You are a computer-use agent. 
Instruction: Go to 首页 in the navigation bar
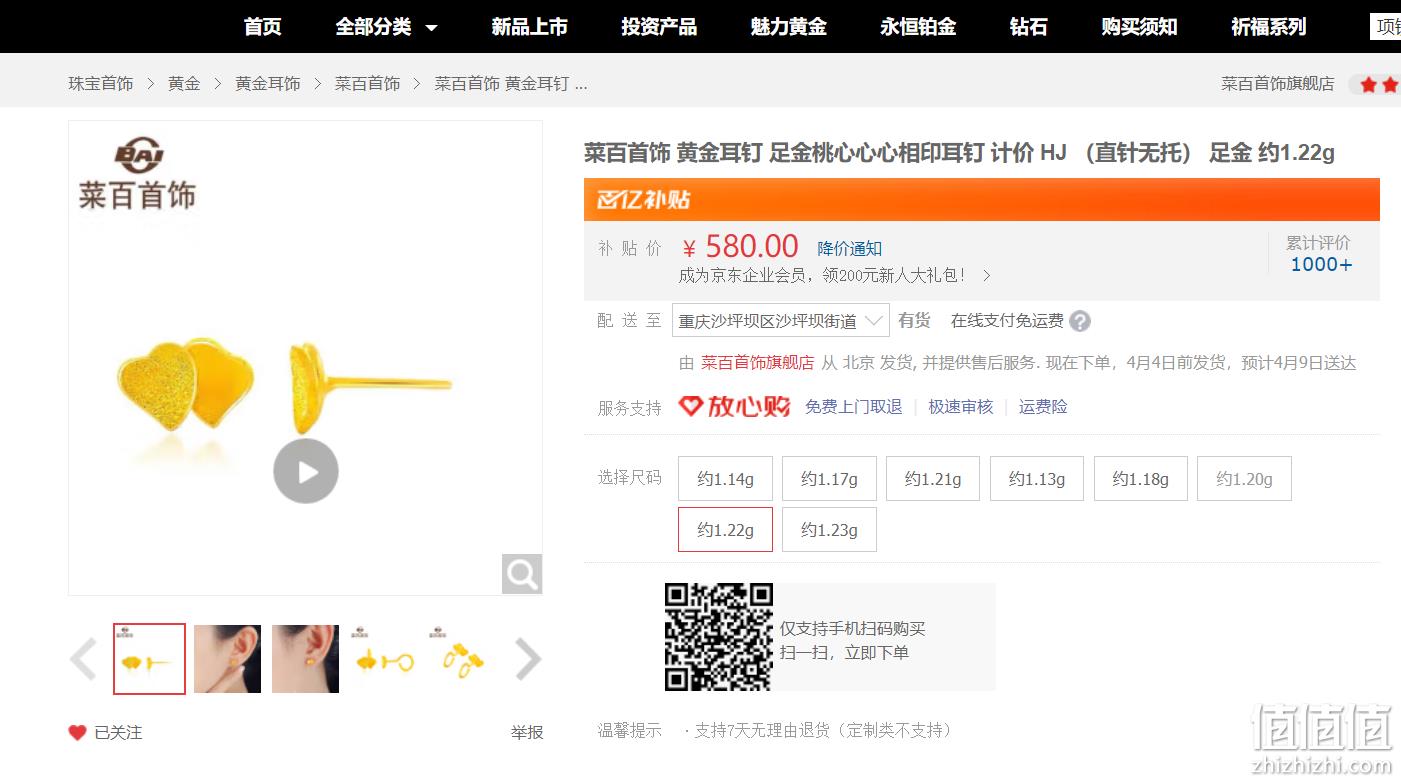pyautogui.click(x=263, y=27)
